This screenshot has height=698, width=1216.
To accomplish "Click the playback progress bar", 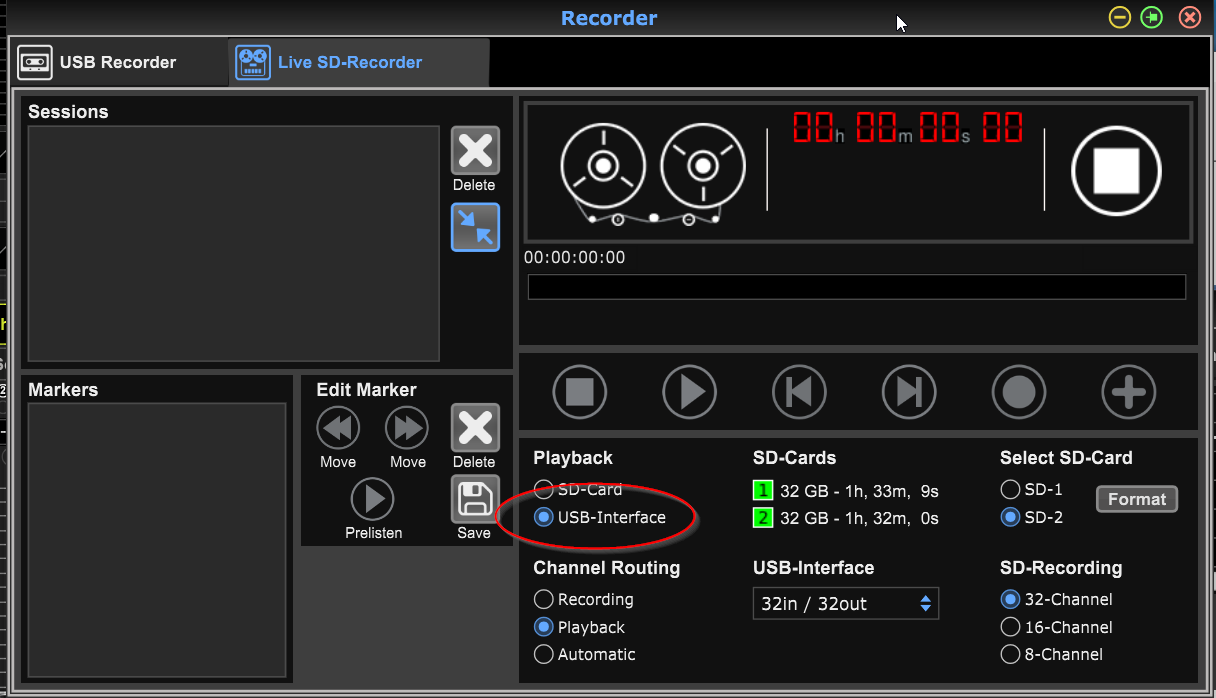I will pyautogui.click(x=857, y=287).
